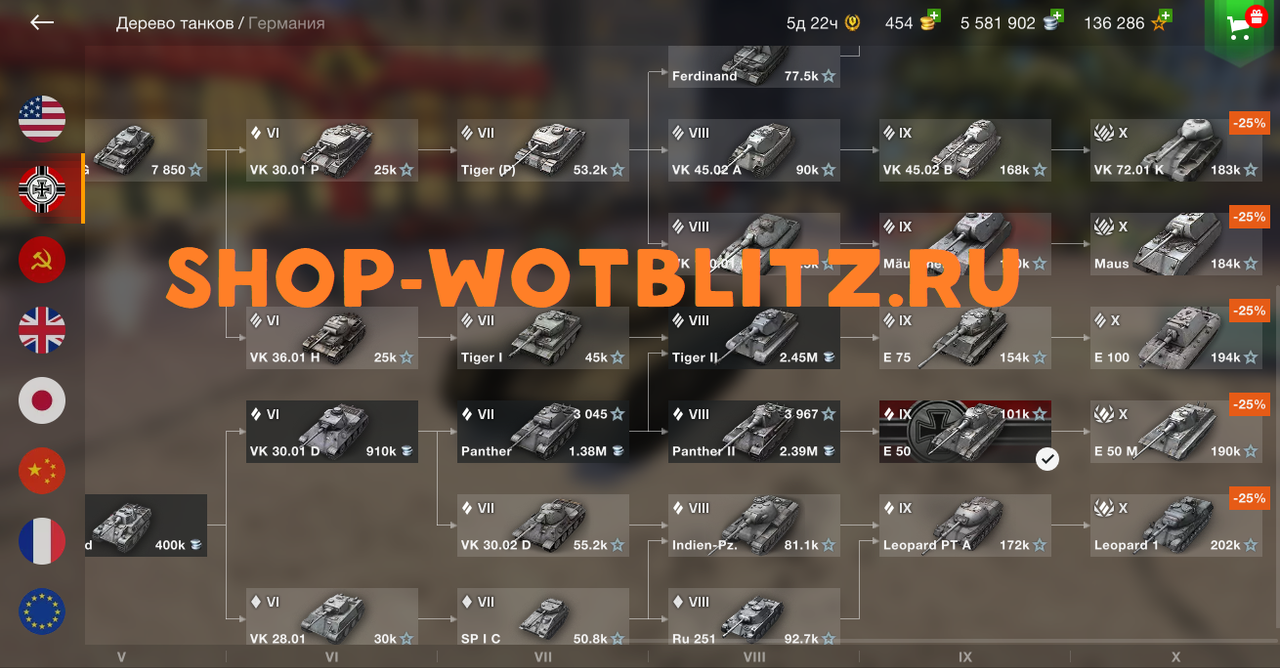The width and height of the screenshot is (1280, 668).
Task: Open the Tiger II tank node
Action: point(754,338)
